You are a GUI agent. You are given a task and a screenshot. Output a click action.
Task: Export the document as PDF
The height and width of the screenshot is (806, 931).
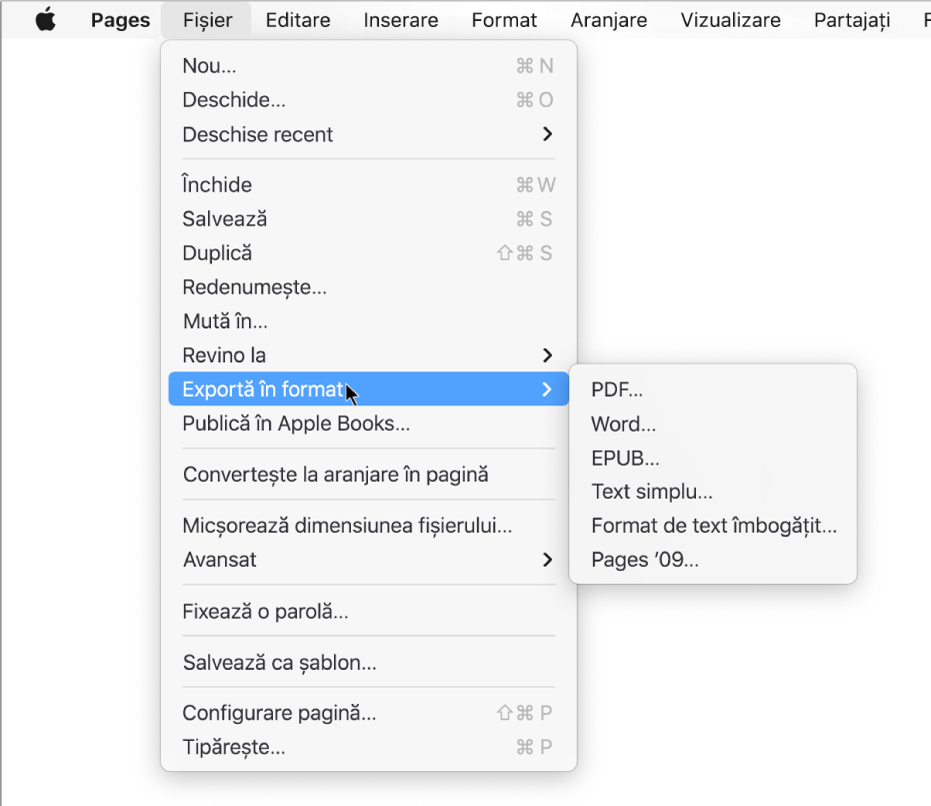[616, 389]
